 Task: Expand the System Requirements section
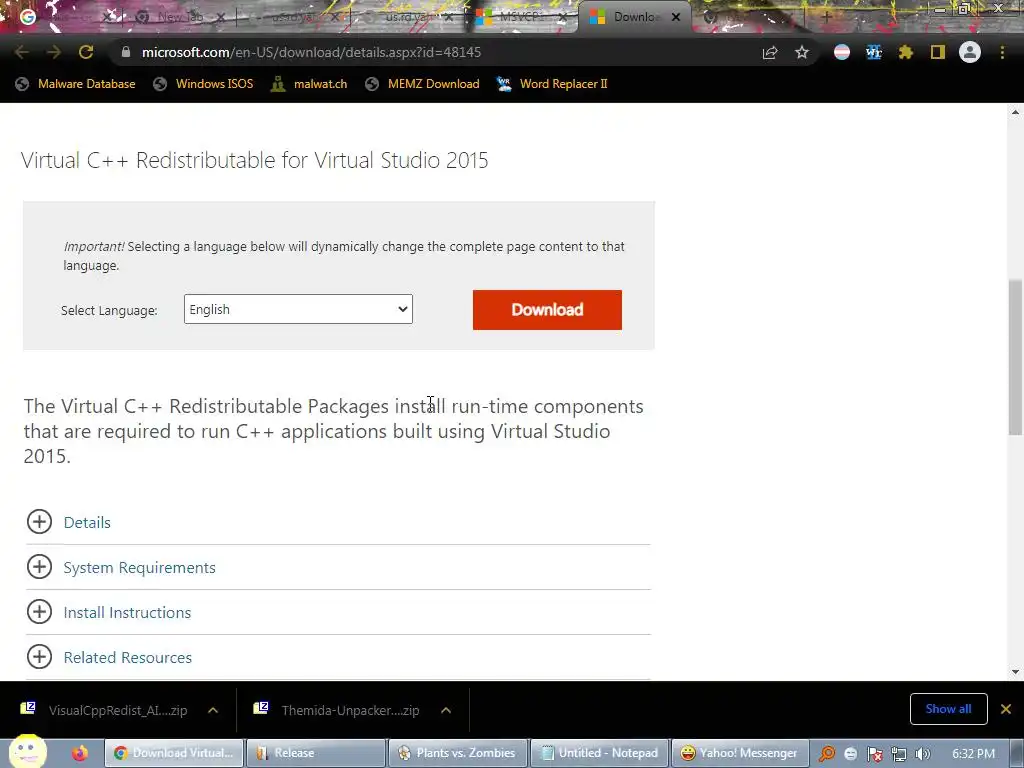(139, 568)
